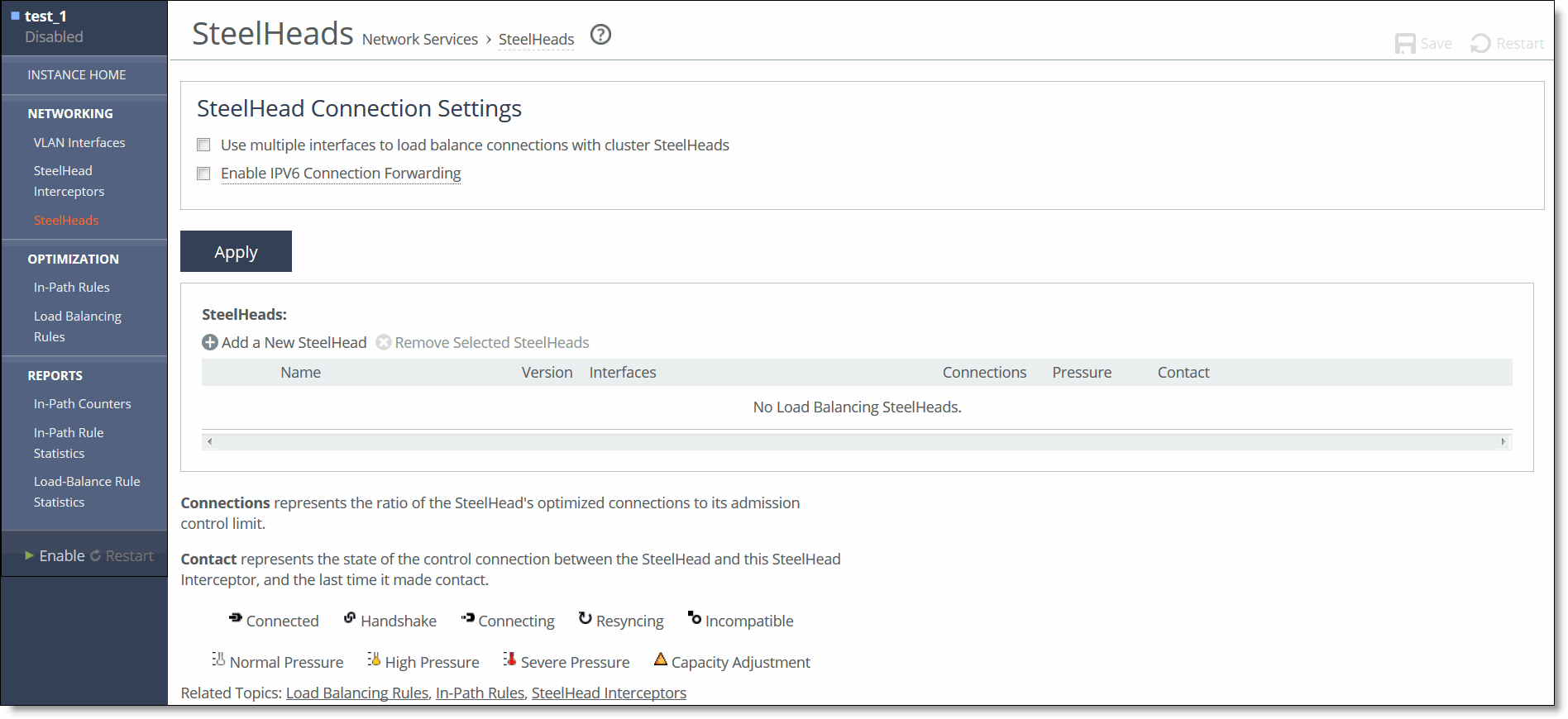The image size is (1568, 719).
Task: Click the Connections column header
Action: point(984,373)
